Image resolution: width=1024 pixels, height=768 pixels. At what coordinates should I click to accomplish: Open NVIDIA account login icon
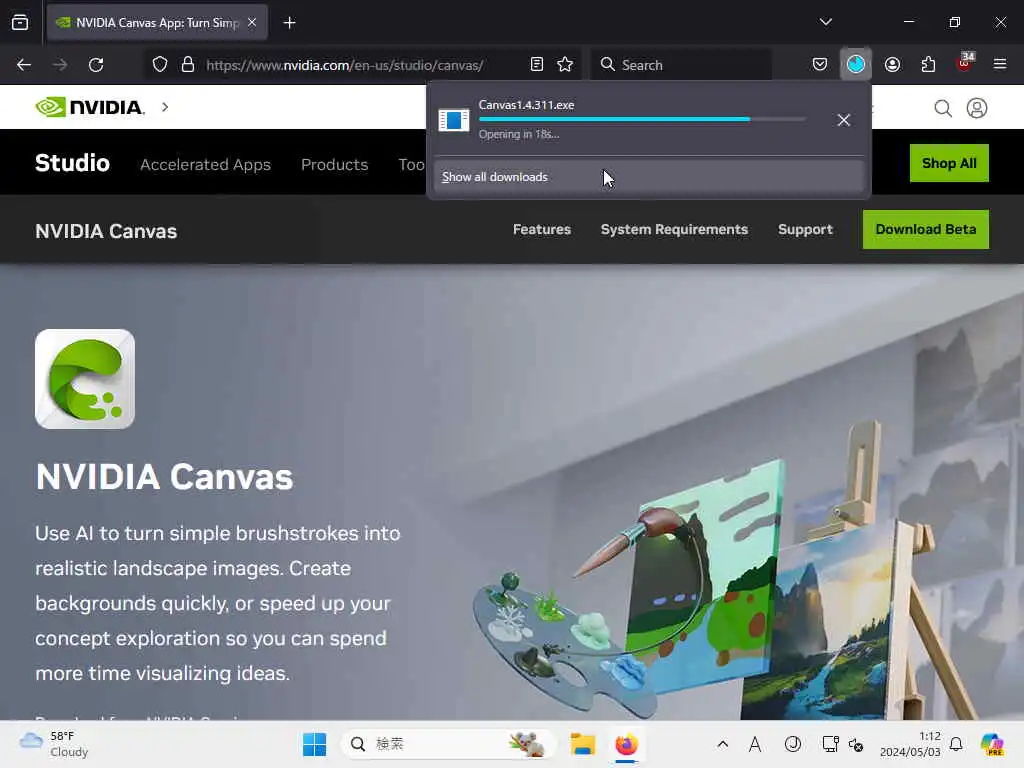pos(976,108)
